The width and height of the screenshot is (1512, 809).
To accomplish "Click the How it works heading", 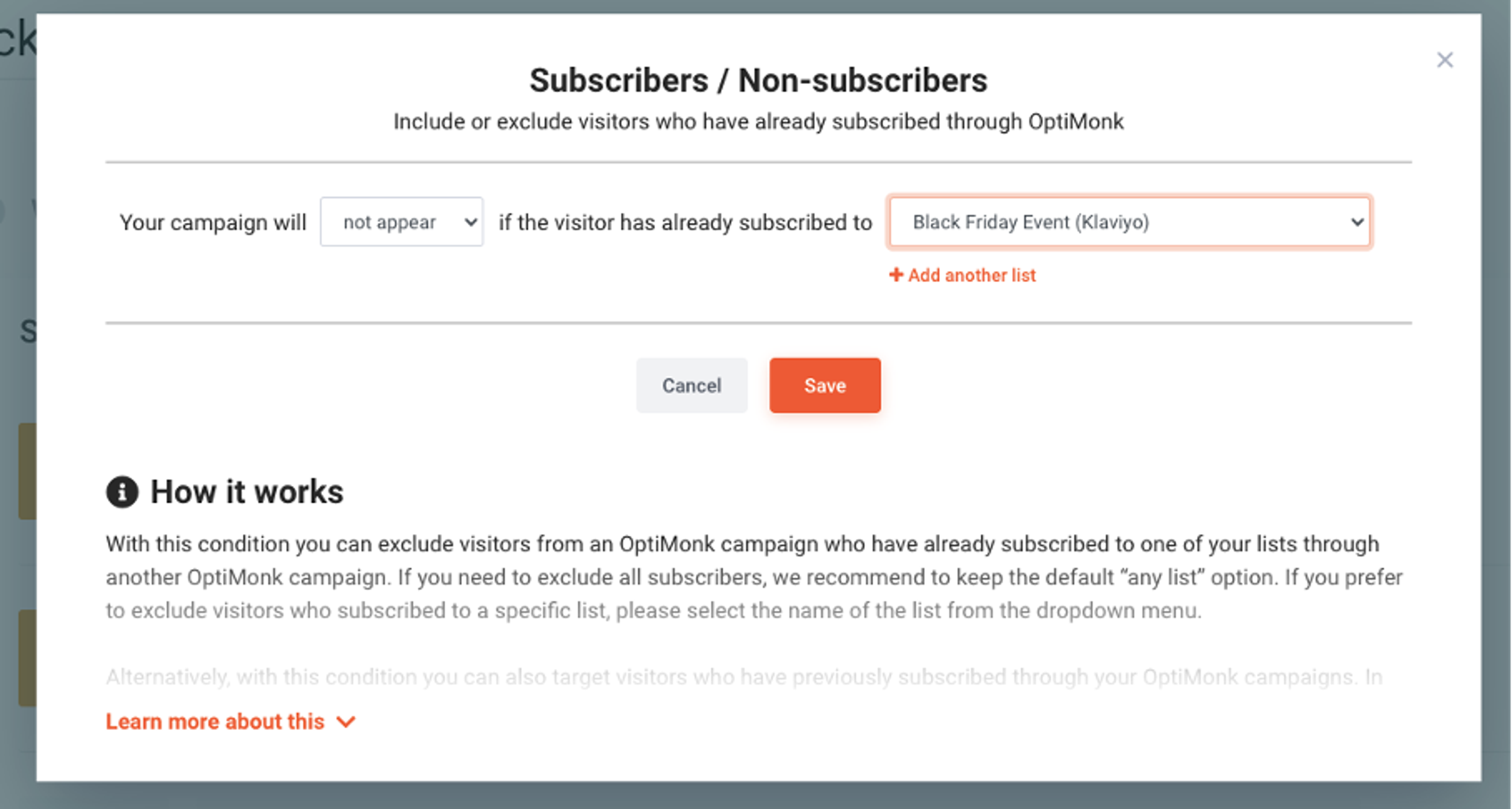I will pyautogui.click(x=246, y=492).
